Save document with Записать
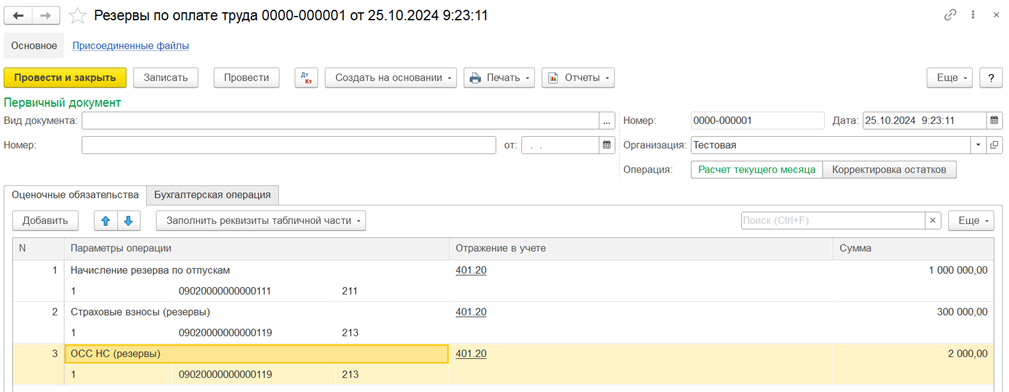The width and height of the screenshot is (1009, 392). 165,78
